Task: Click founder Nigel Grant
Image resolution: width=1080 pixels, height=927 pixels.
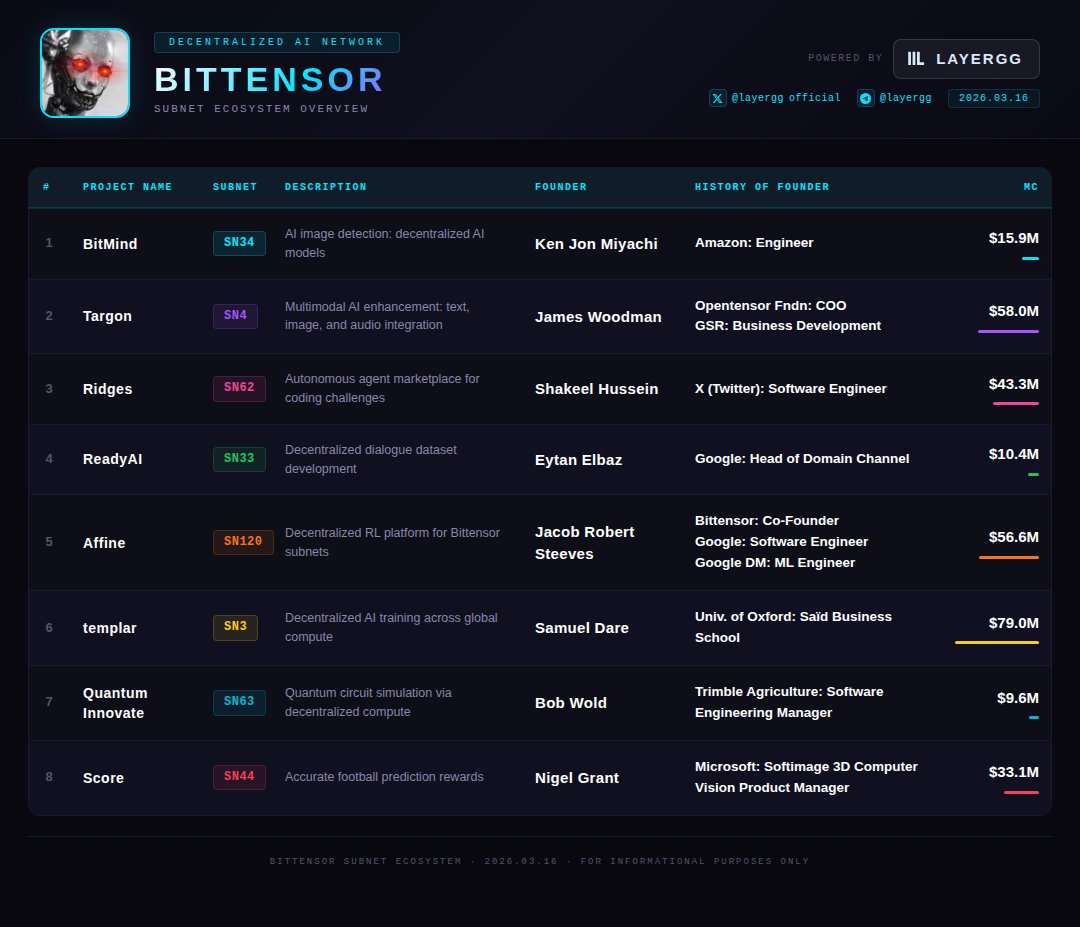Action: (x=577, y=778)
